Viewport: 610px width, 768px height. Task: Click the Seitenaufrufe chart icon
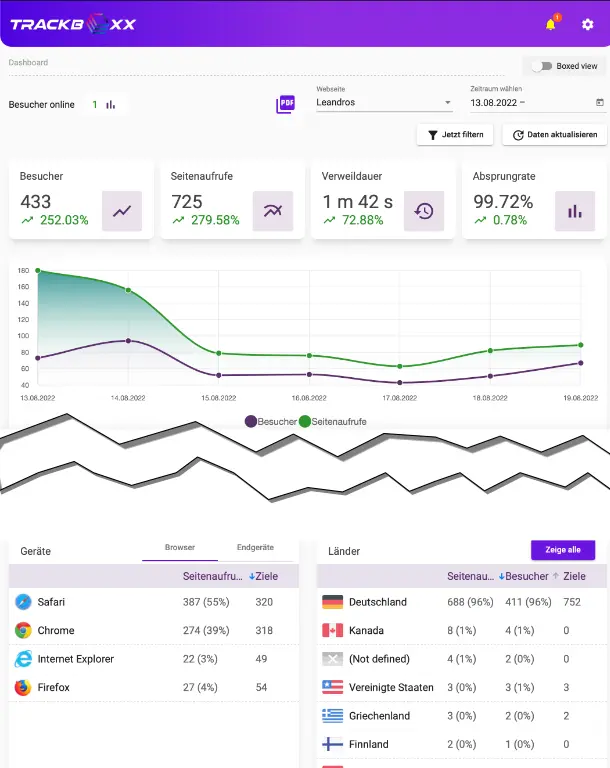(273, 211)
